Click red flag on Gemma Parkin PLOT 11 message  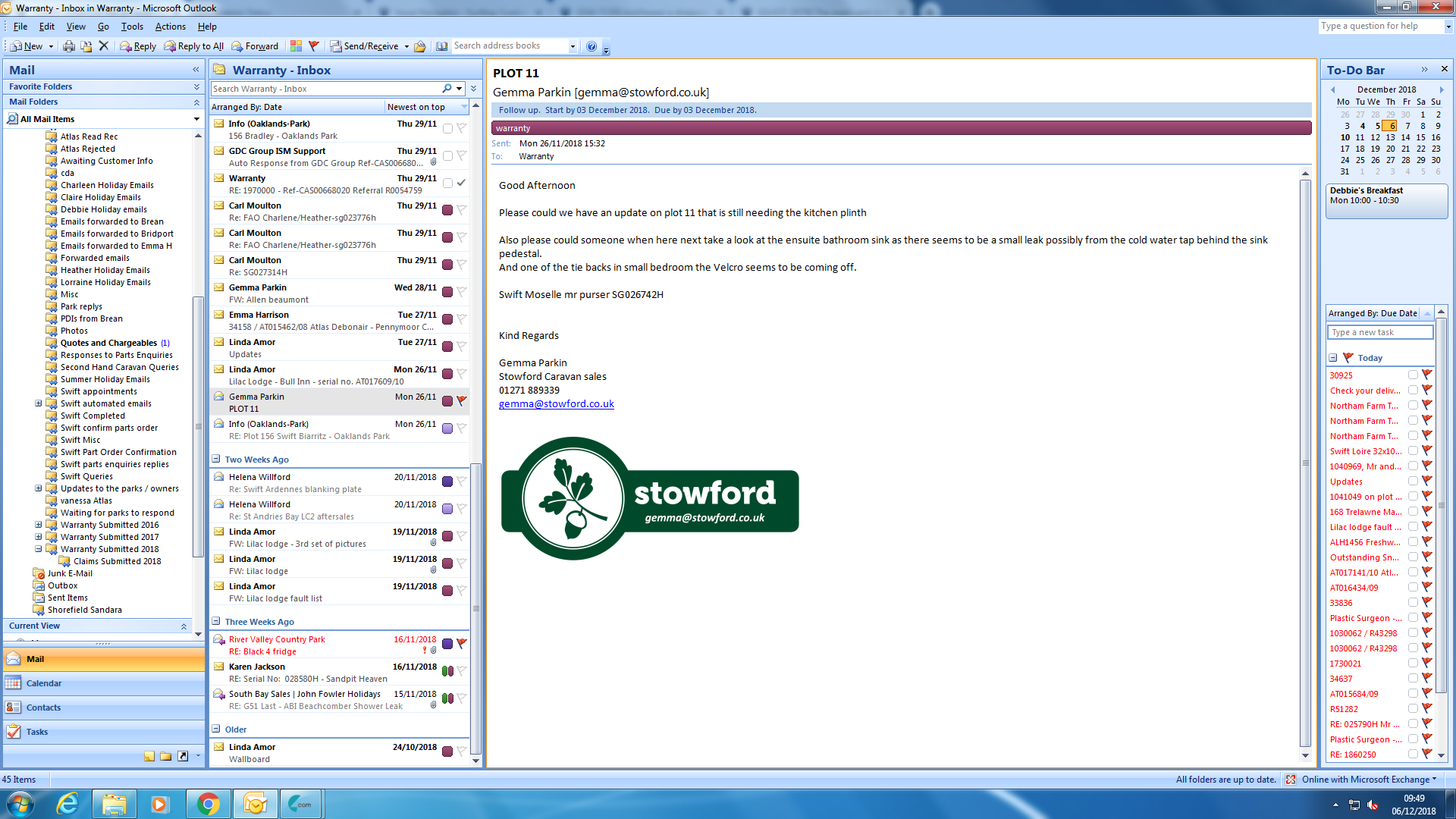(461, 400)
